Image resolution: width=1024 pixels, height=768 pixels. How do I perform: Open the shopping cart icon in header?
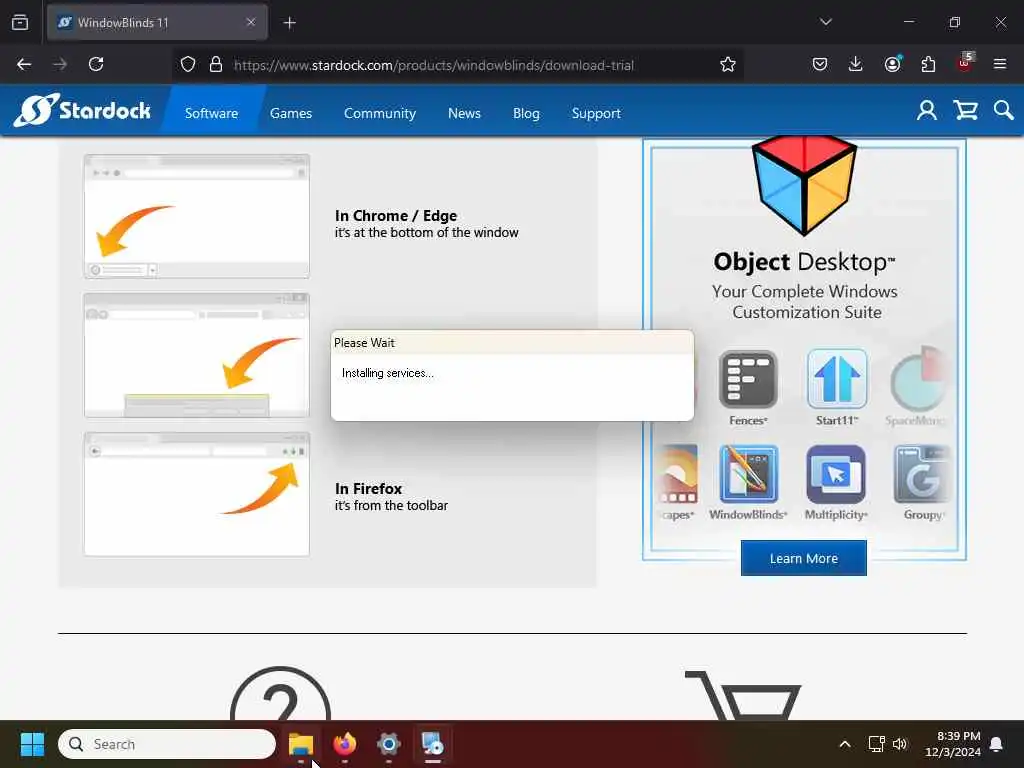965,110
